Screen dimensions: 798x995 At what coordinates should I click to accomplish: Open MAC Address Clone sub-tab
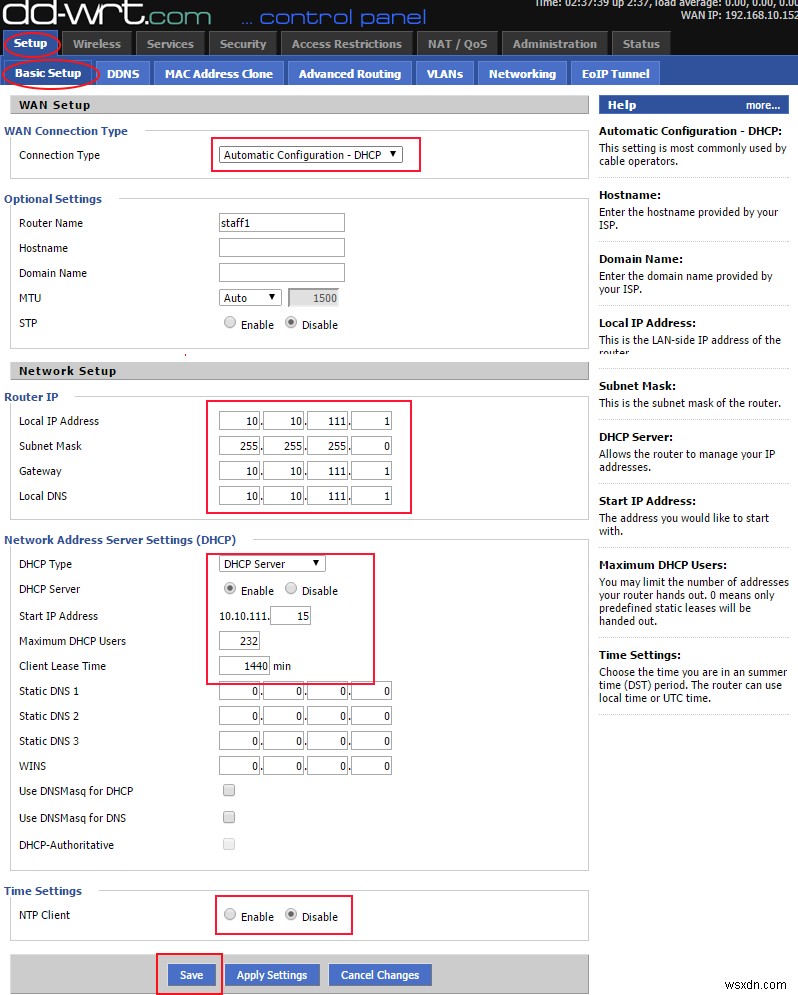[219, 74]
